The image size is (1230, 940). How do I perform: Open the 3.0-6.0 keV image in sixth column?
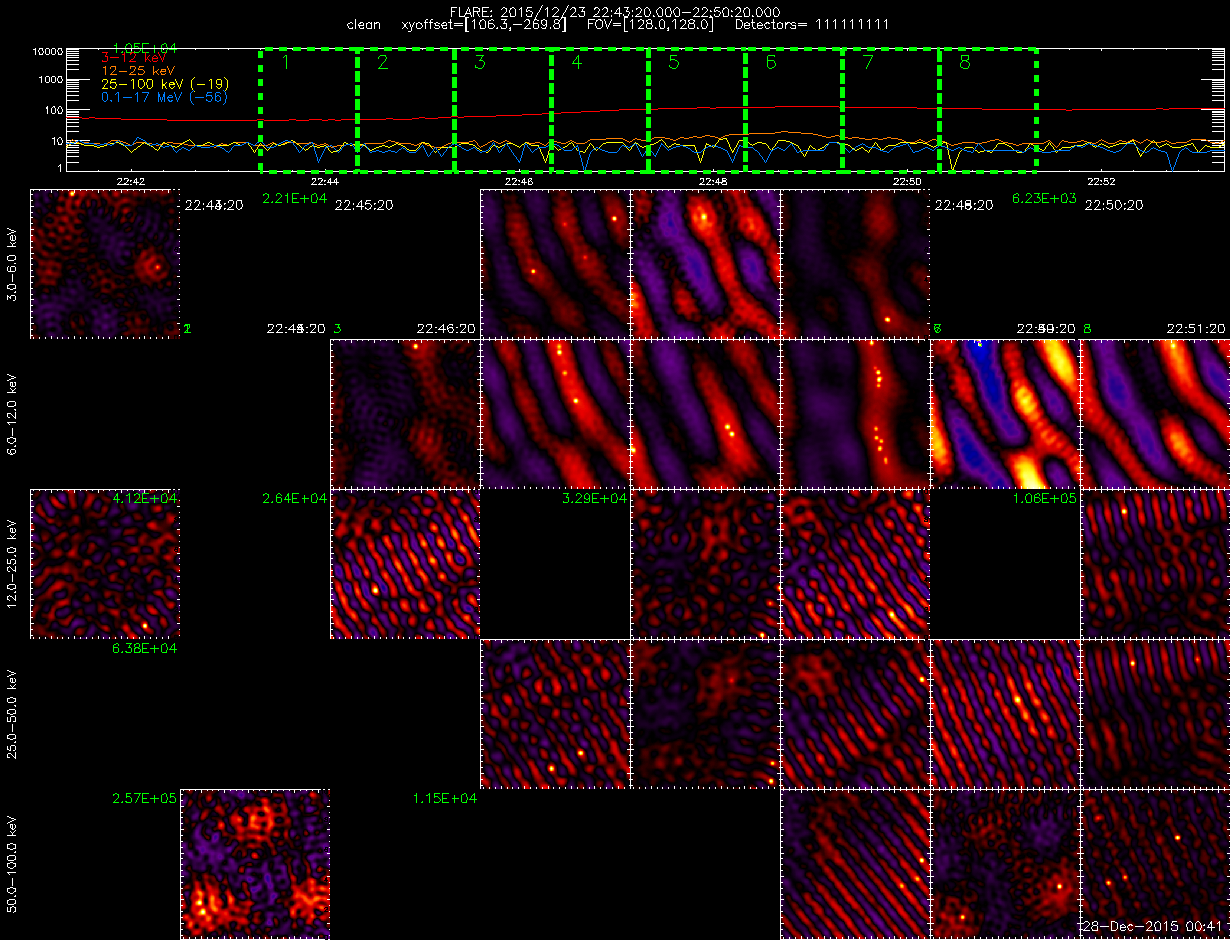(855, 264)
